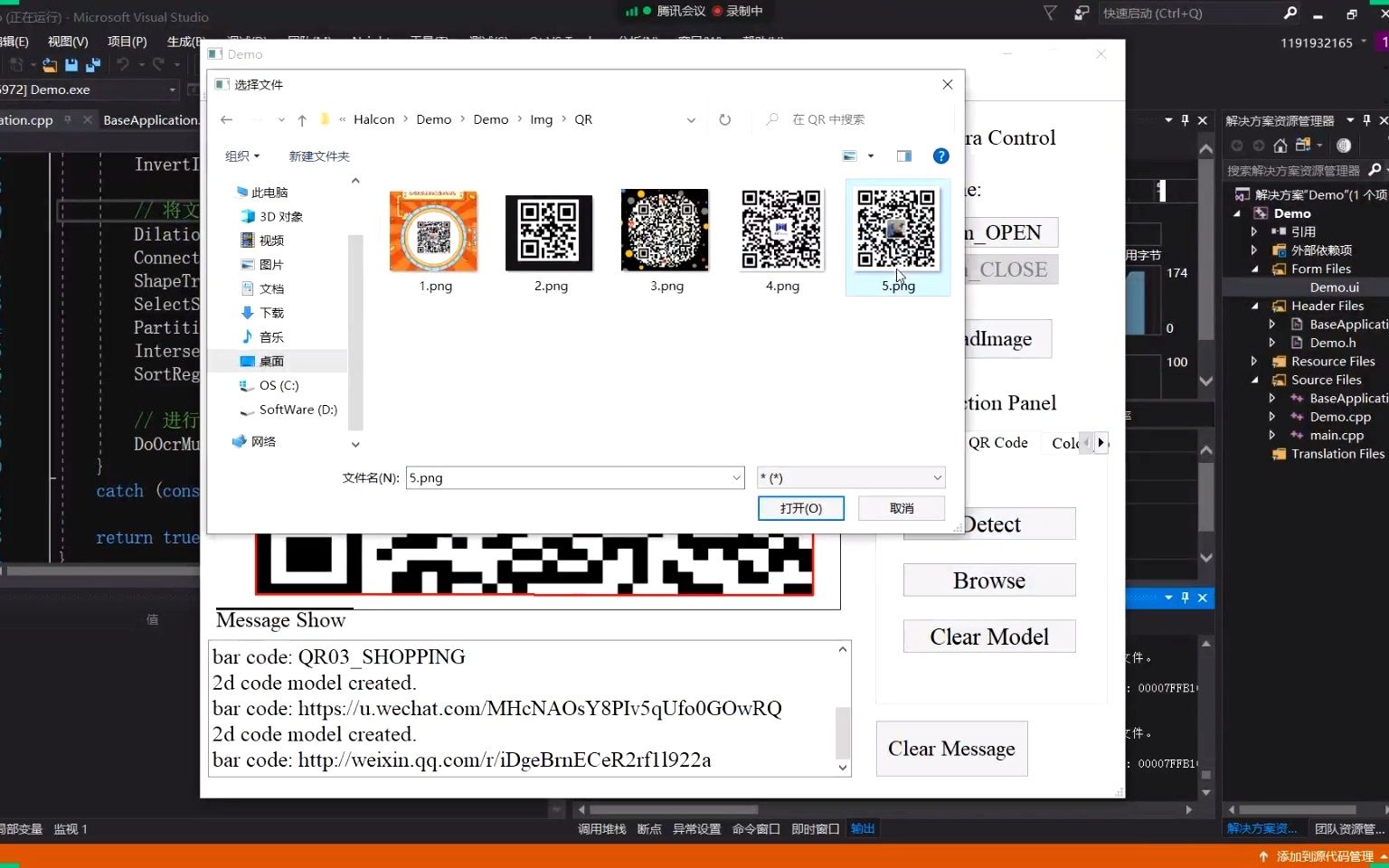Image resolution: width=1389 pixels, height=868 pixels.
Task: Open the view options dropdown arrow
Action: (871, 156)
